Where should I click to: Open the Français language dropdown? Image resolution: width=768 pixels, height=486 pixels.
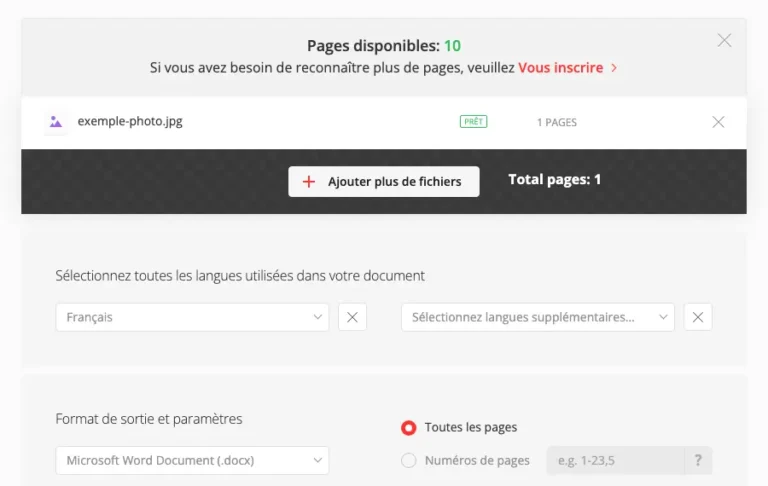pyautogui.click(x=192, y=317)
